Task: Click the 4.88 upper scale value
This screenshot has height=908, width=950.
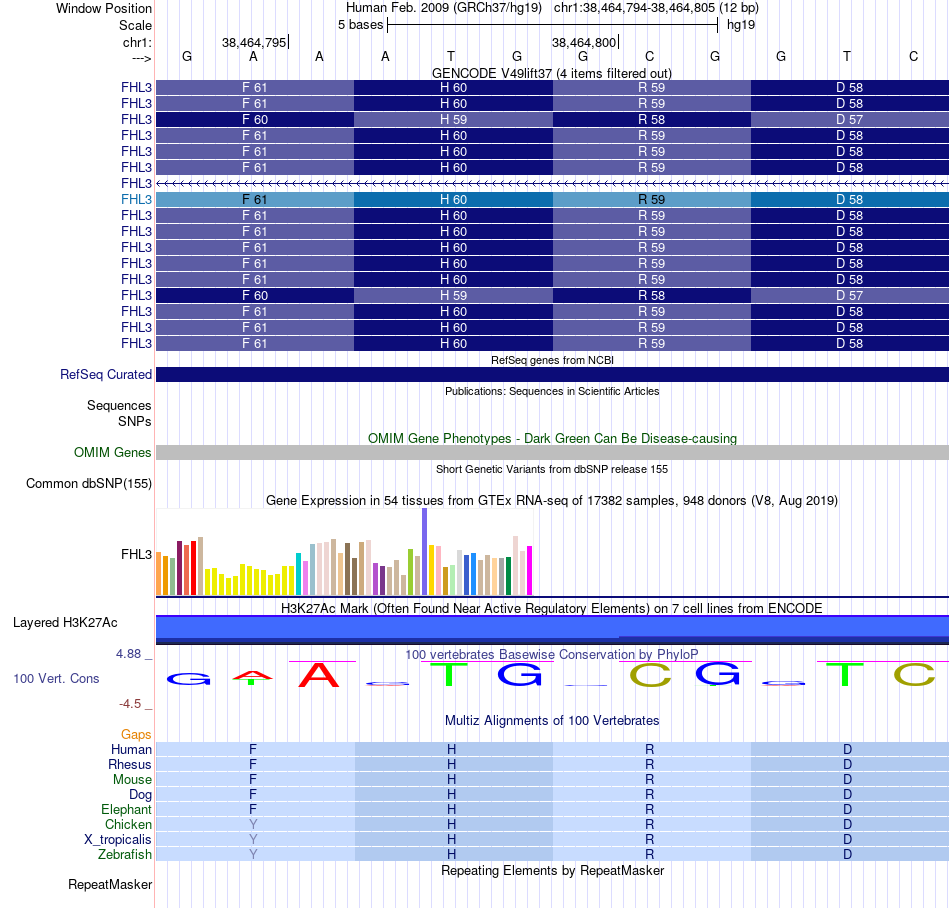Action: click(128, 654)
